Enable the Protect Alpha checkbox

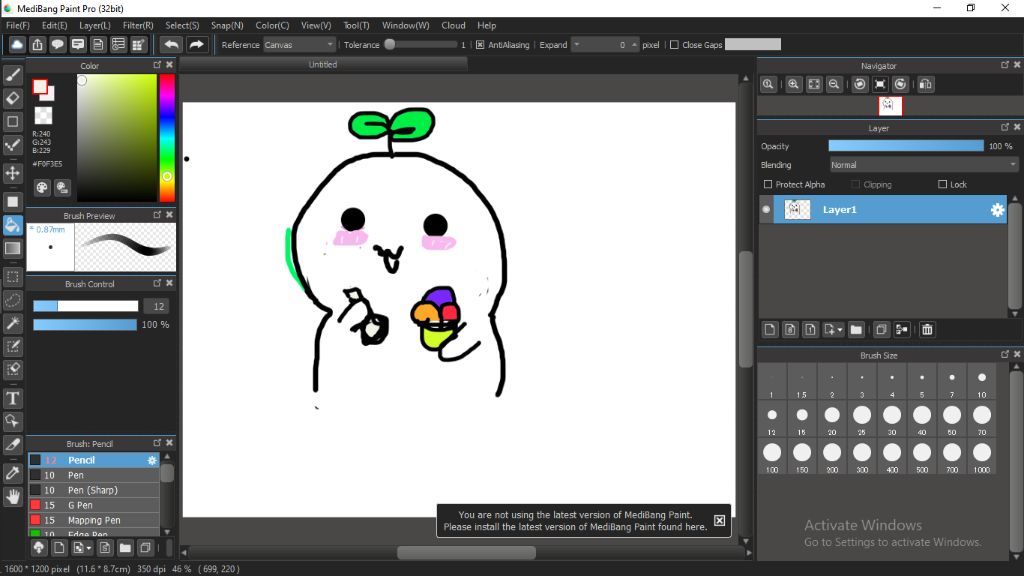coord(768,185)
